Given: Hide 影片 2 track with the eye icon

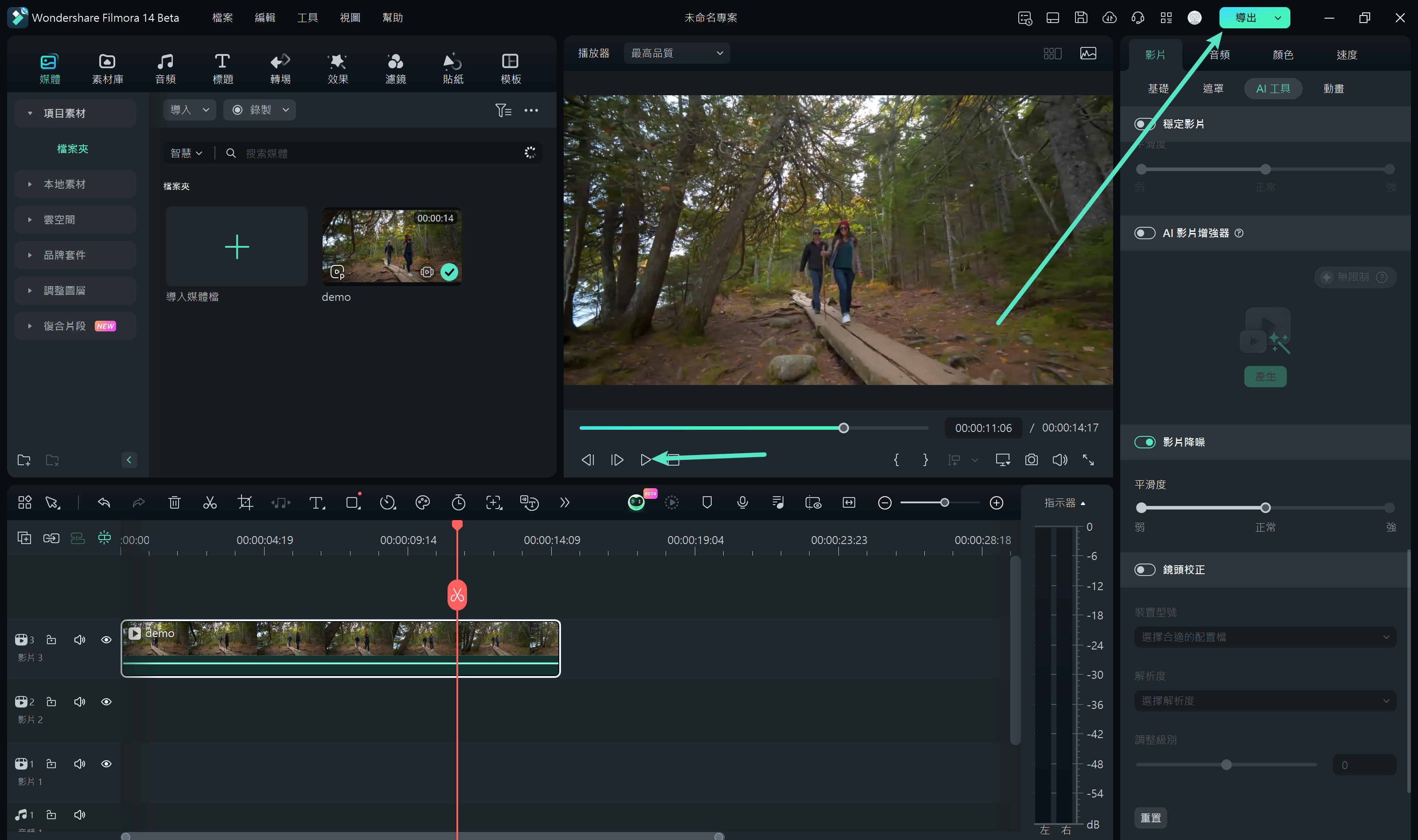Looking at the screenshot, I should 106,702.
